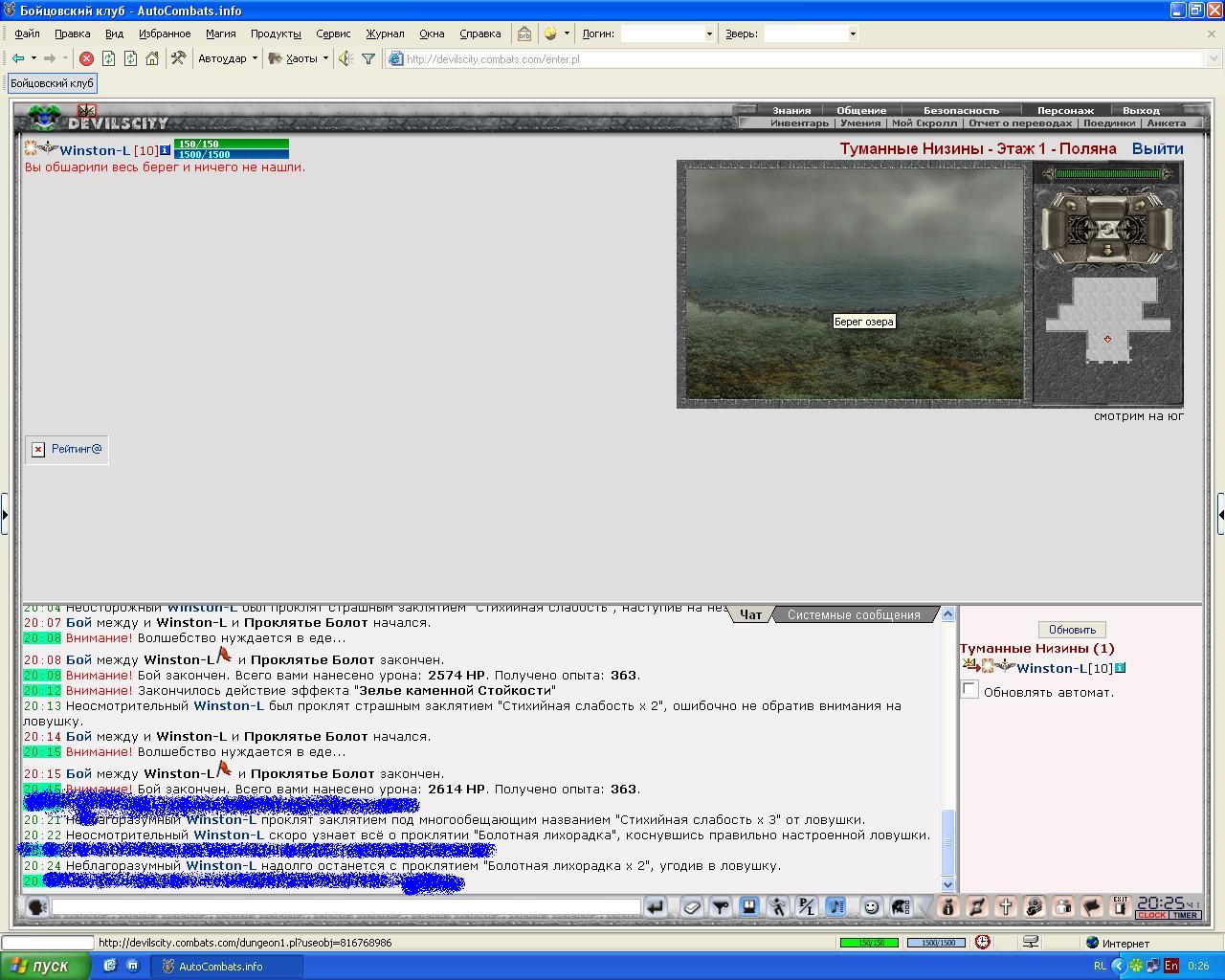
Task: Open the Магия menu
Action: (220, 33)
